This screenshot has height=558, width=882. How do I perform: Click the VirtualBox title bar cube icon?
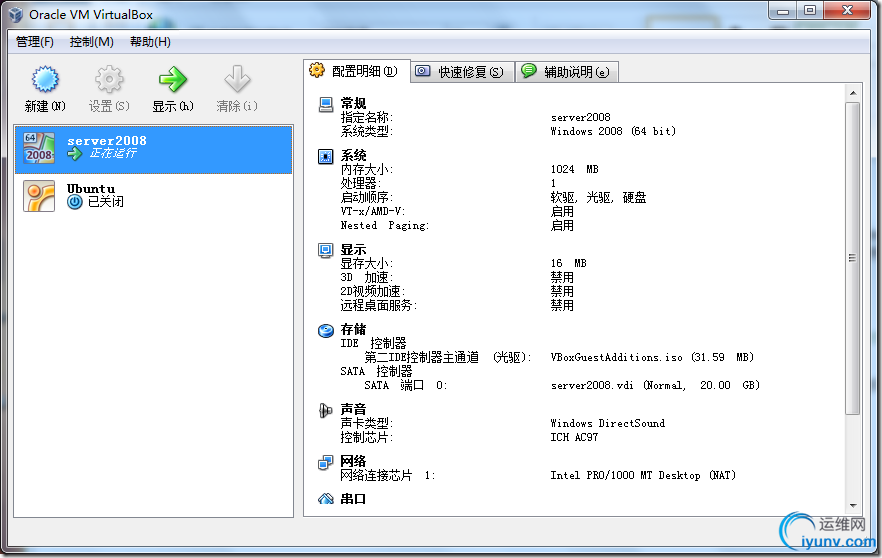16,15
